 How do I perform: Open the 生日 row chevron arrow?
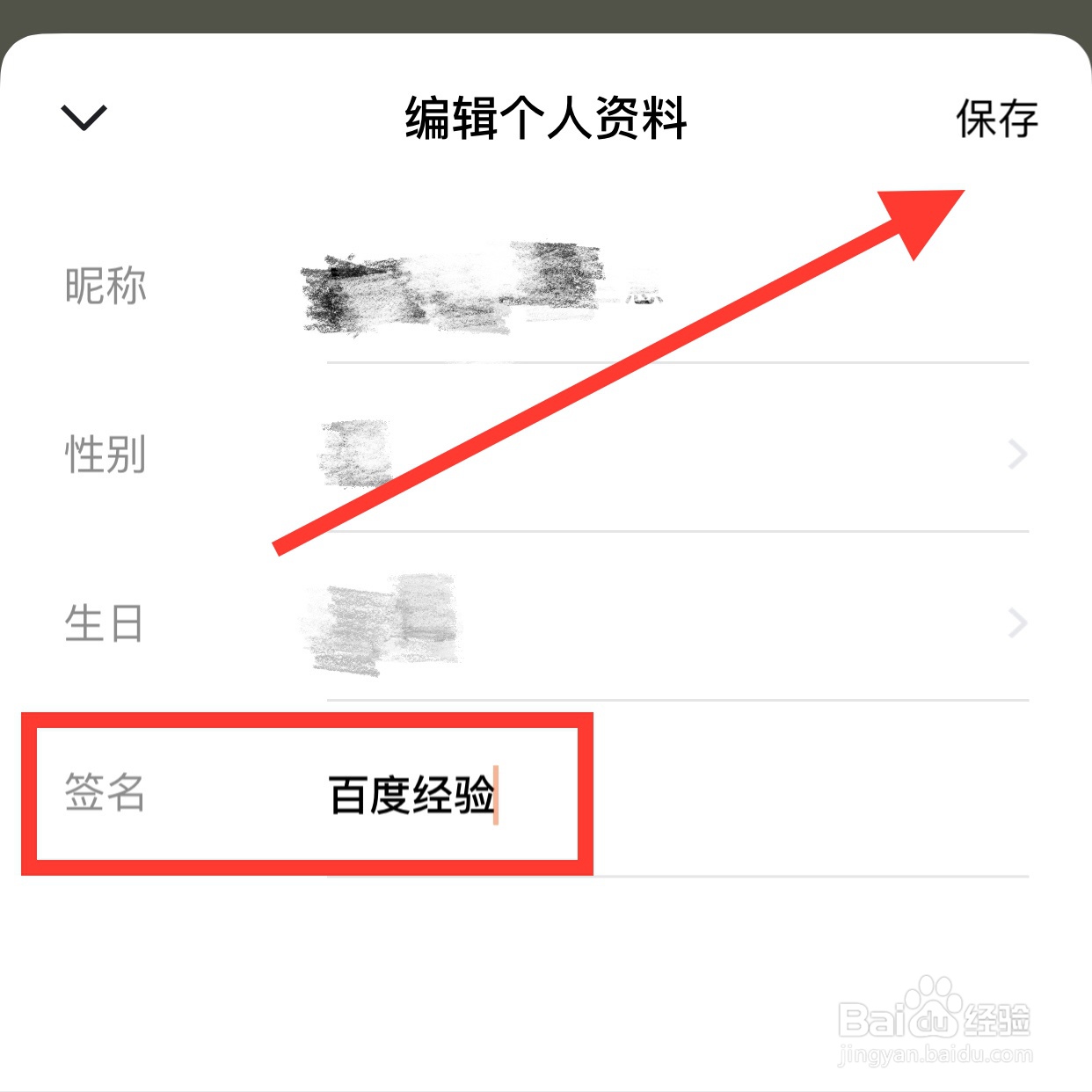[x=1017, y=623]
